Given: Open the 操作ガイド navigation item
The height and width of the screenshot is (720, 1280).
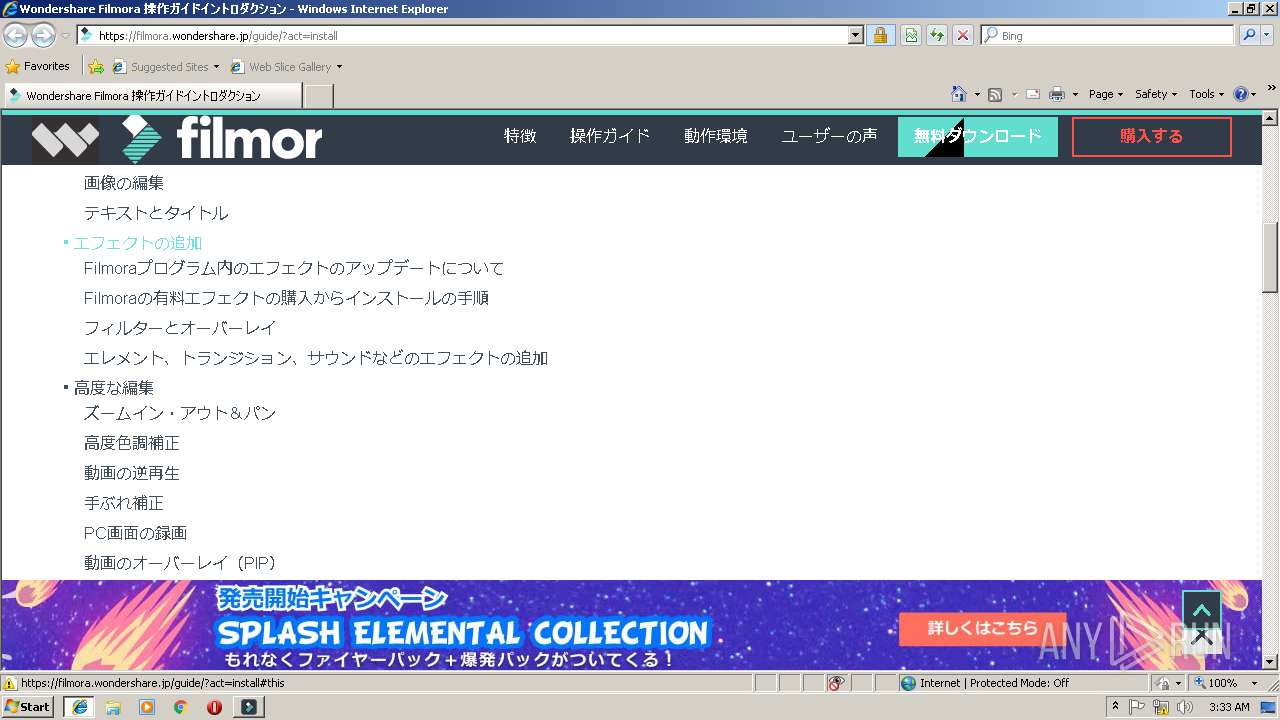Looking at the screenshot, I should pos(610,136).
